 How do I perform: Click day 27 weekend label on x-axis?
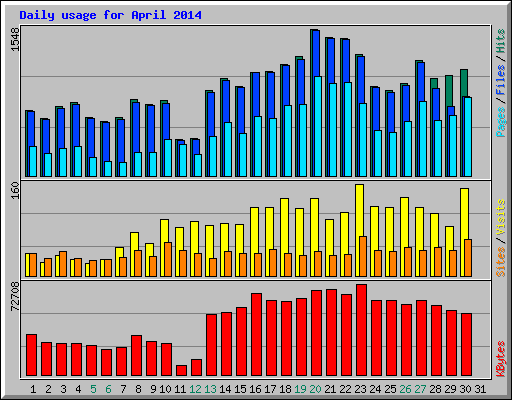coord(420,389)
